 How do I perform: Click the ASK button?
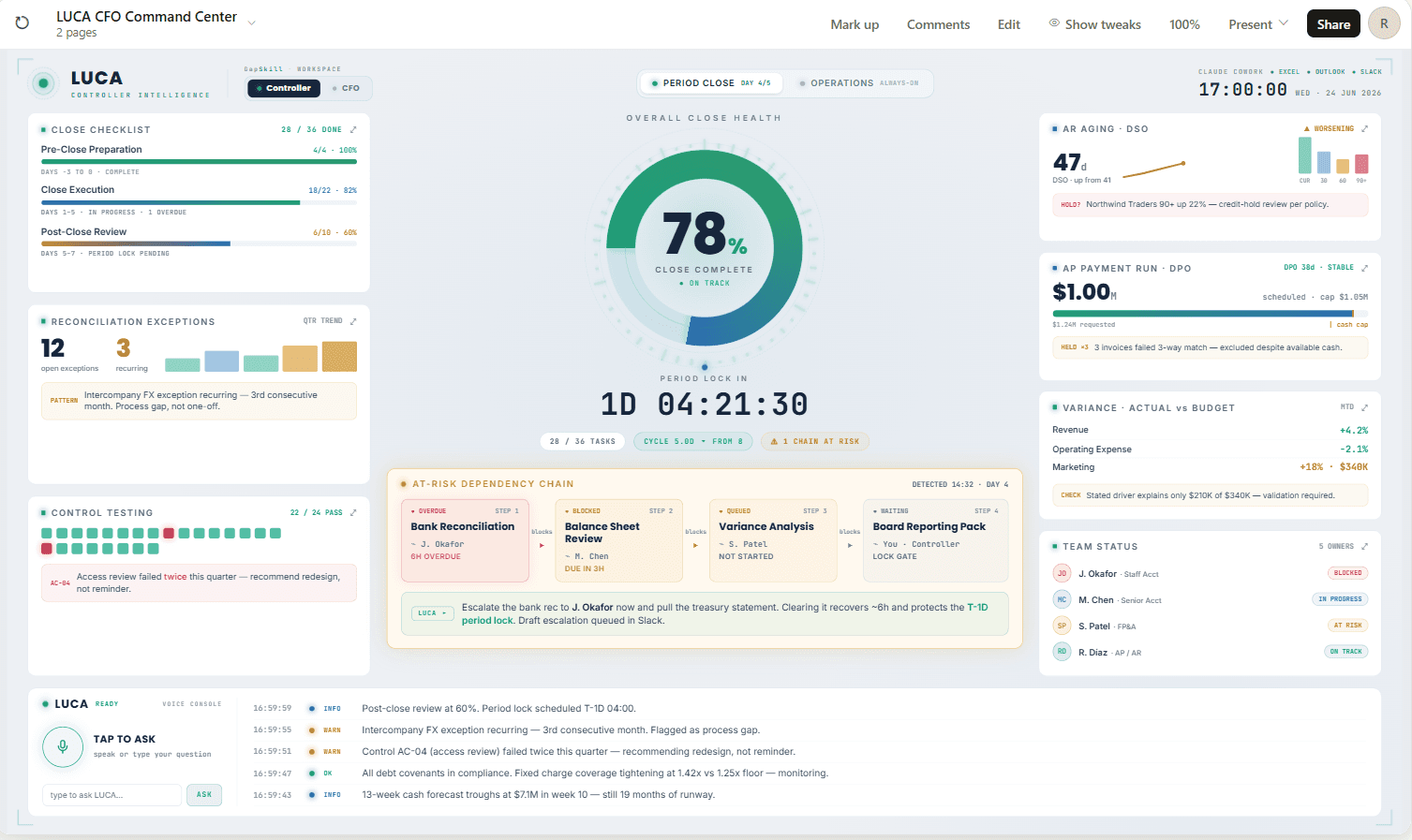coord(204,795)
